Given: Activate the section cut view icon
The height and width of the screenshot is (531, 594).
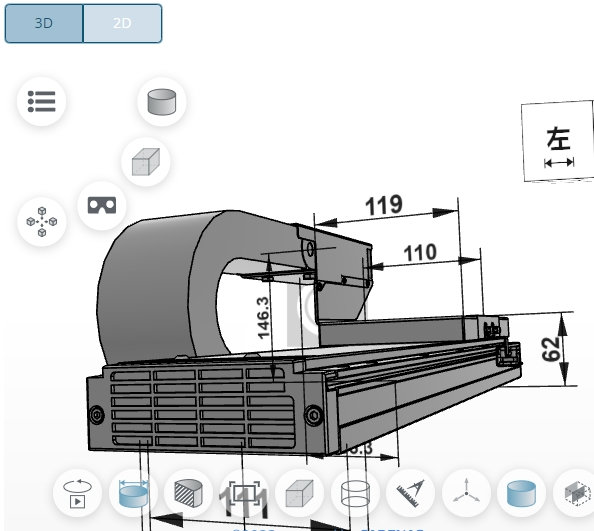Looking at the screenshot, I should coord(189,493).
